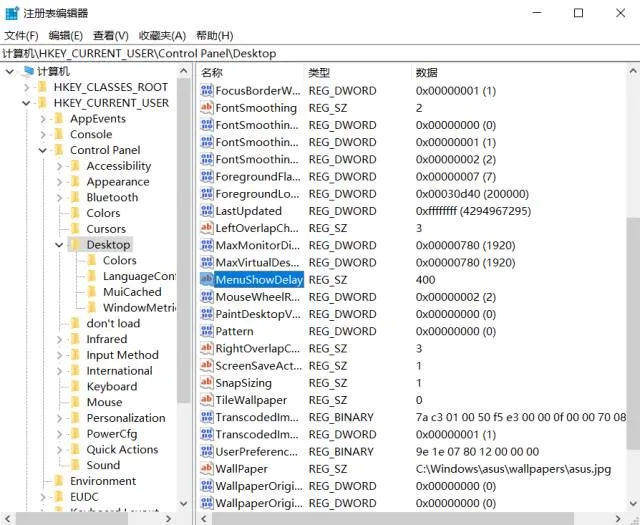
Task: Click the LeftOverlapCh... string icon
Action: (207, 228)
